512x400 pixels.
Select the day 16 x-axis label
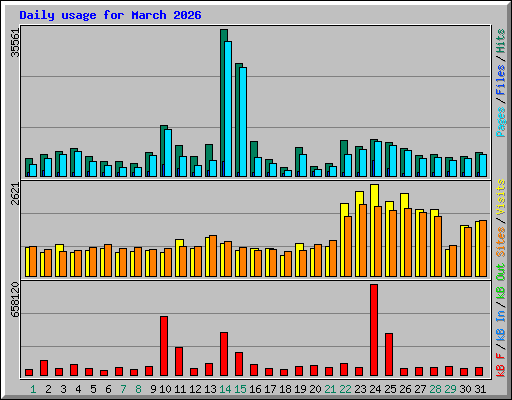click(x=255, y=389)
